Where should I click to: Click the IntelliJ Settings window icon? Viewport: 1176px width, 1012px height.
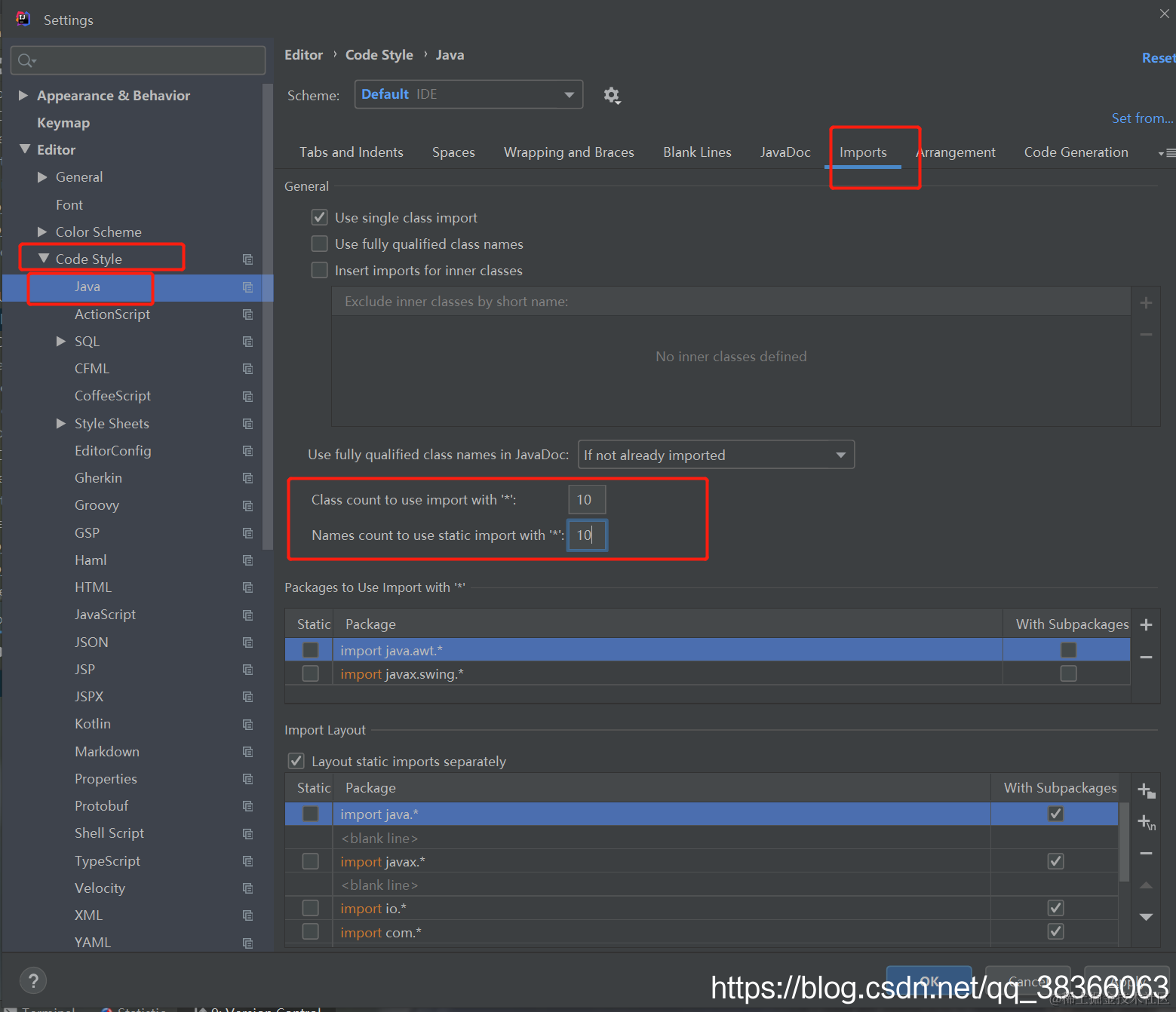coord(23,19)
